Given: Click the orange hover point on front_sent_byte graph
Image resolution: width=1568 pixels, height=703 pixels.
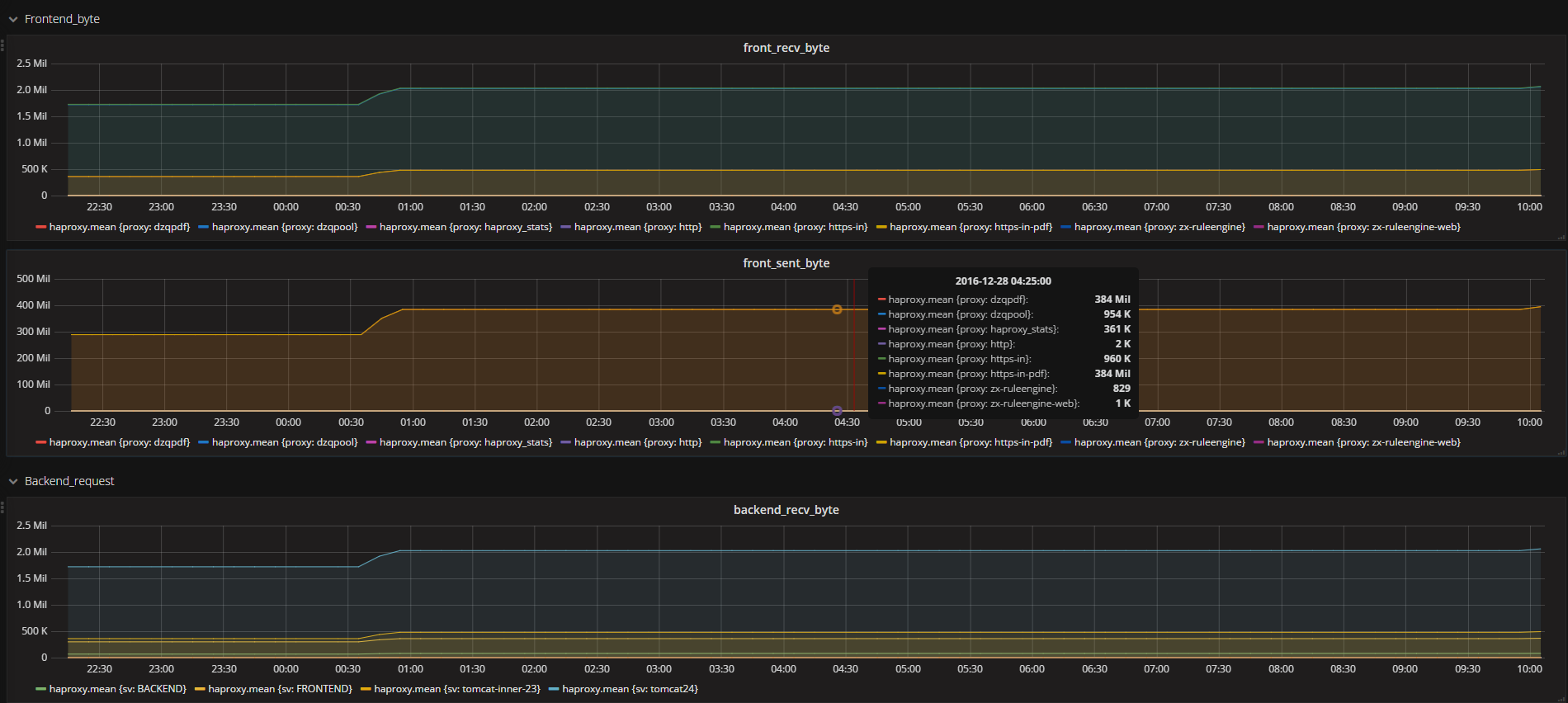Looking at the screenshot, I should (837, 309).
